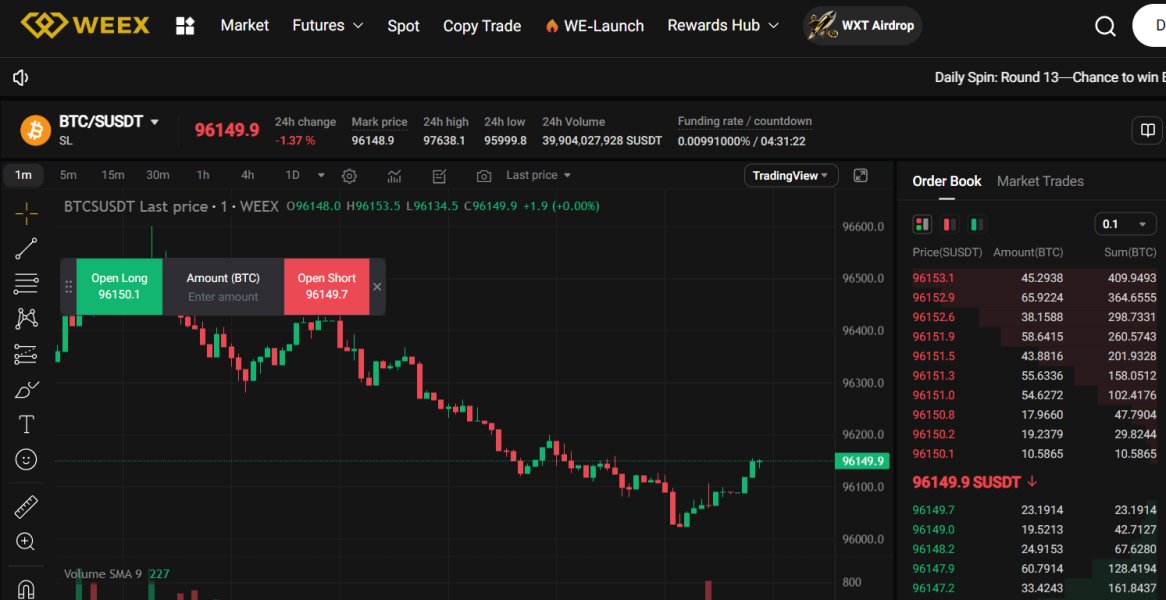Viewport: 1166px width, 600px height.
Task: Click the announcement speaker icon
Action: [21, 77]
